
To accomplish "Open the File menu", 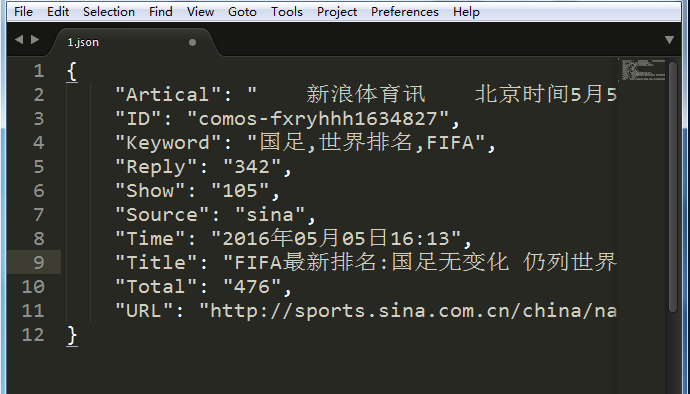I will [23, 11].
